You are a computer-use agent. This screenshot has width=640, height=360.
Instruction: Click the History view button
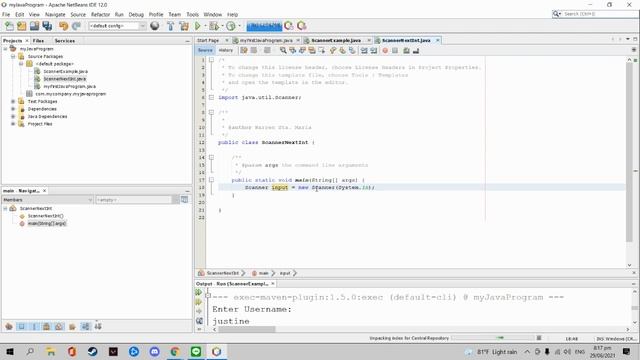click(x=226, y=50)
